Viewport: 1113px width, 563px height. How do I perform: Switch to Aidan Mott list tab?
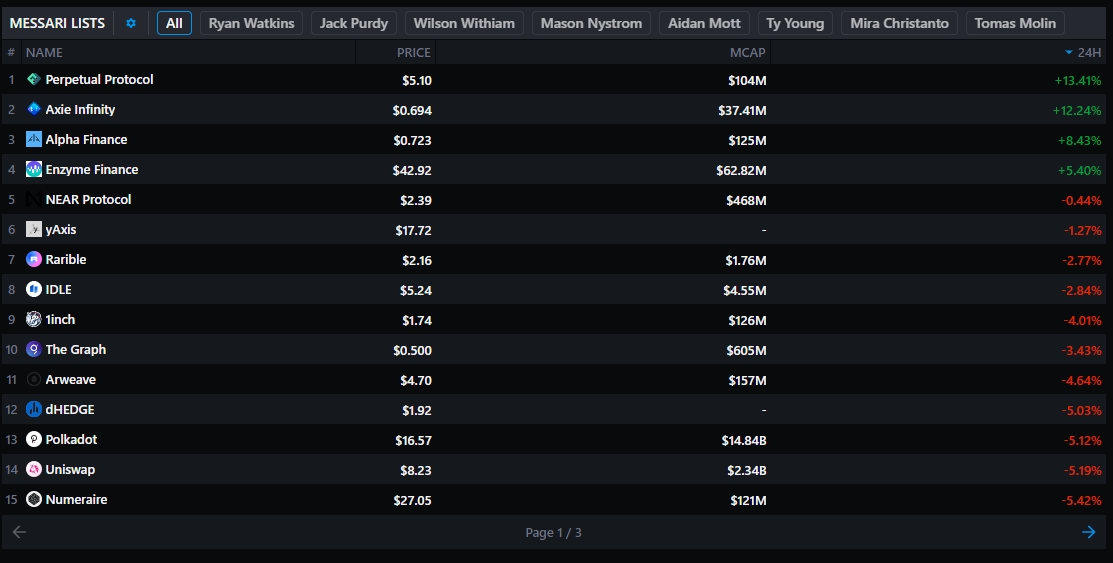(x=704, y=23)
